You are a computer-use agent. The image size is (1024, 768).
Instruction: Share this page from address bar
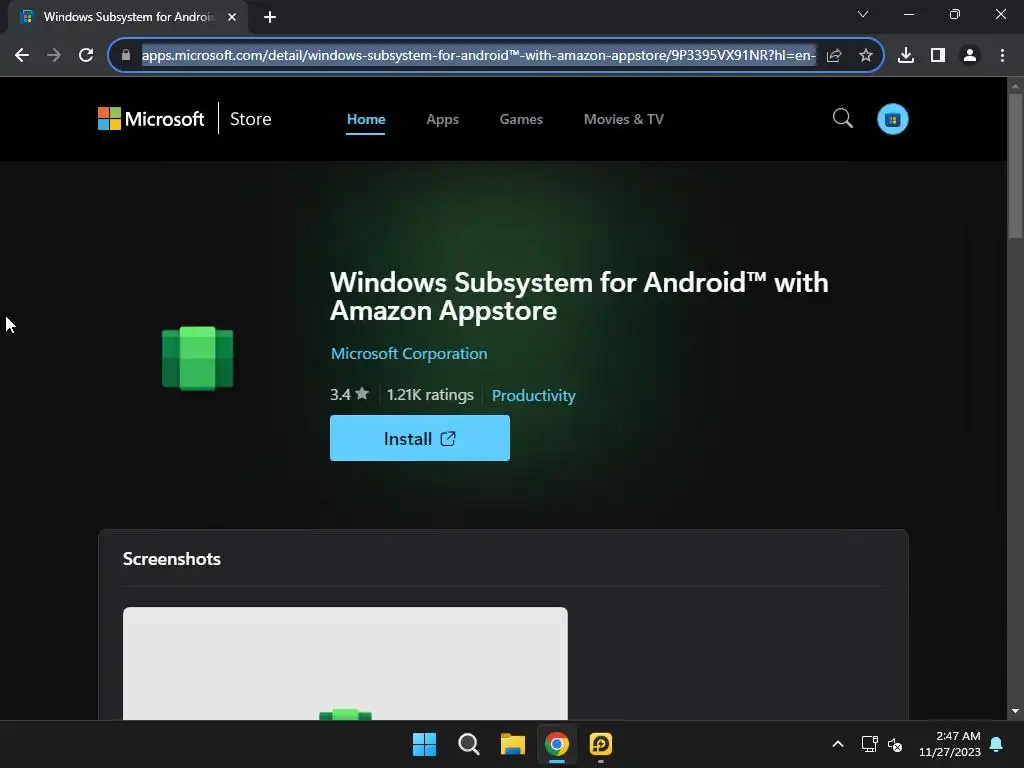tap(834, 56)
